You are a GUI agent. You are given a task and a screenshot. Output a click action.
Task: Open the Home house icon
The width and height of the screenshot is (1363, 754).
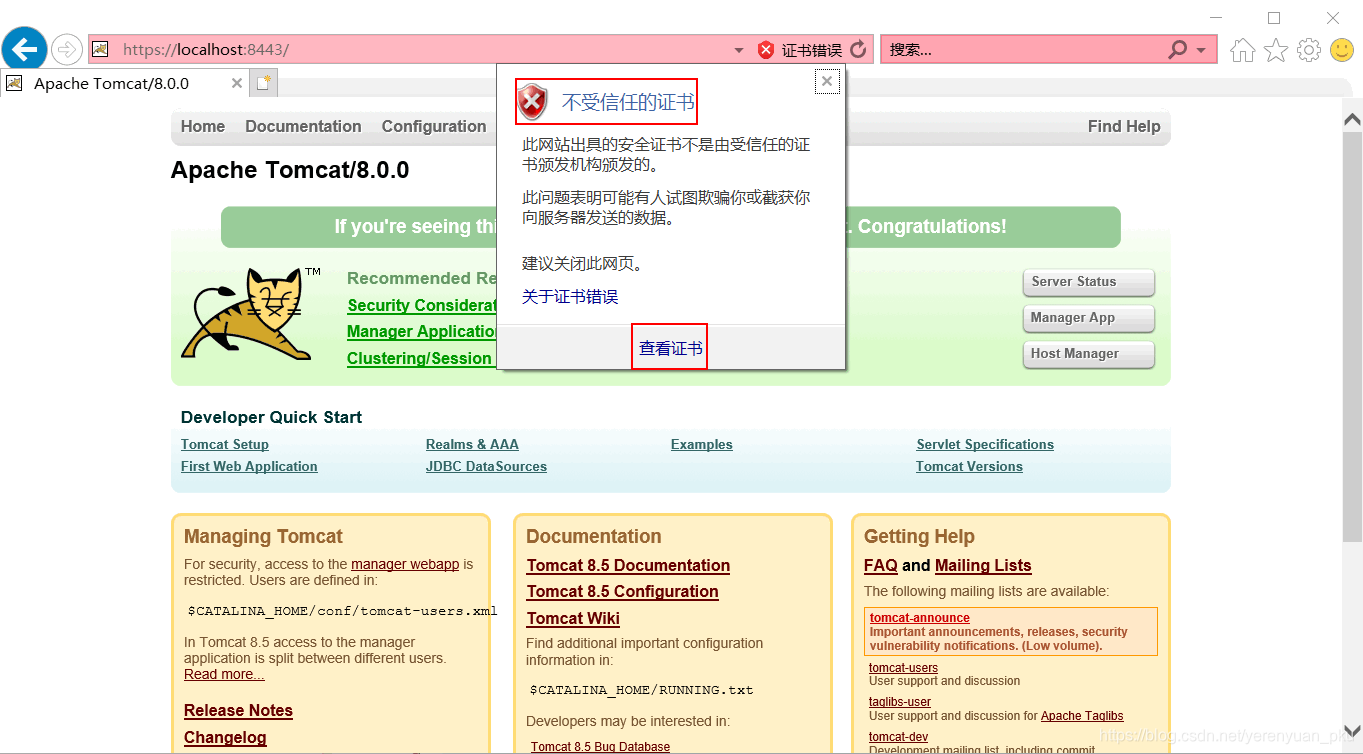click(1242, 50)
